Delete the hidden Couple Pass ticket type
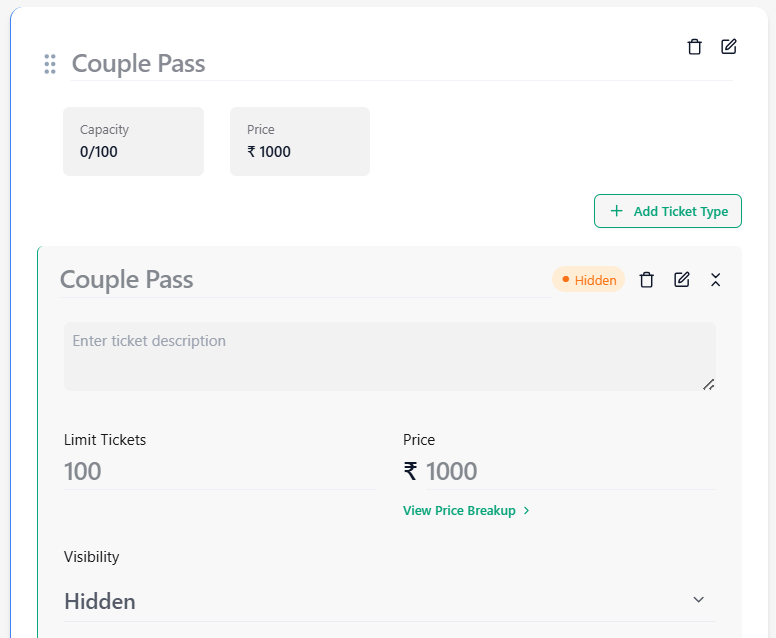This screenshot has width=776, height=638. [x=646, y=280]
